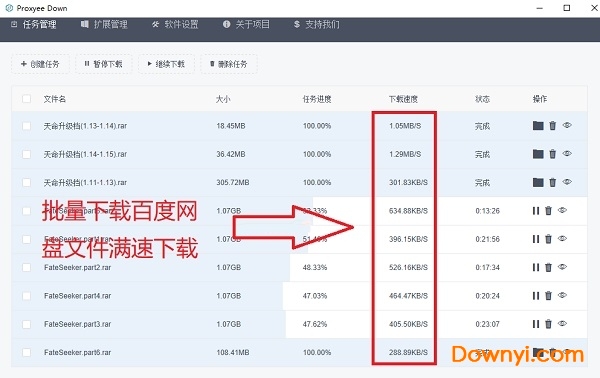View details of 天命升级档(1.13-1.14).rar
The height and width of the screenshot is (378, 600).
[x=567, y=125]
